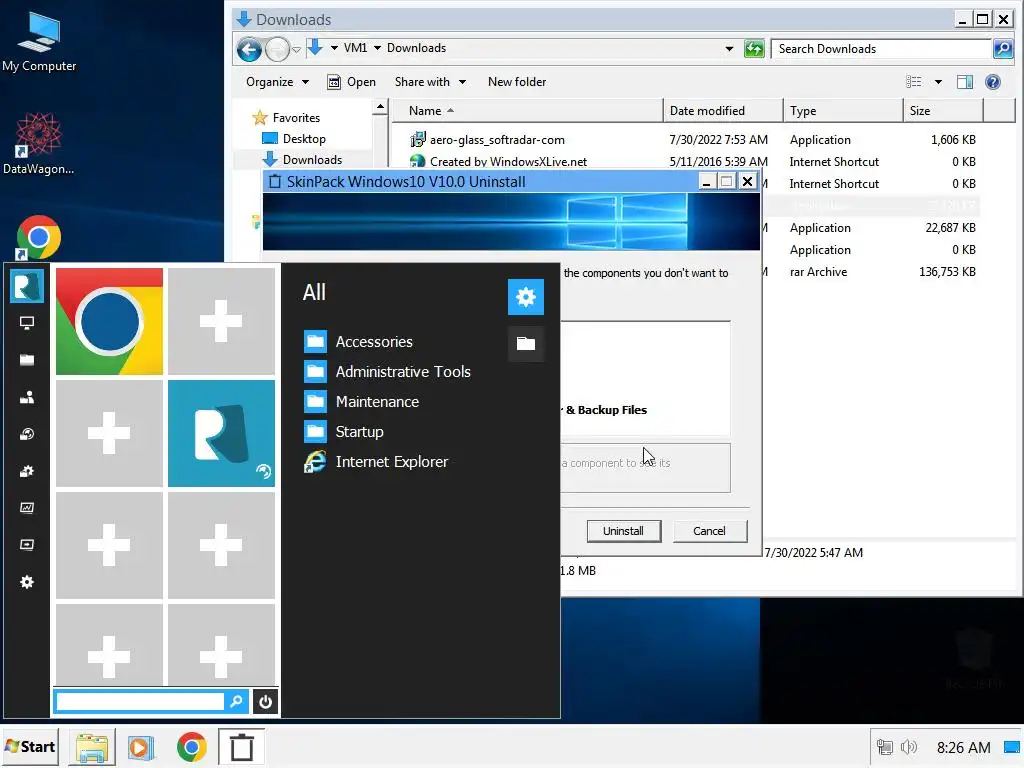Click the start menu power button
Image resolution: width=1024 pixels, height=768 pixels.
pyautogui.click(x=265, y=702)
